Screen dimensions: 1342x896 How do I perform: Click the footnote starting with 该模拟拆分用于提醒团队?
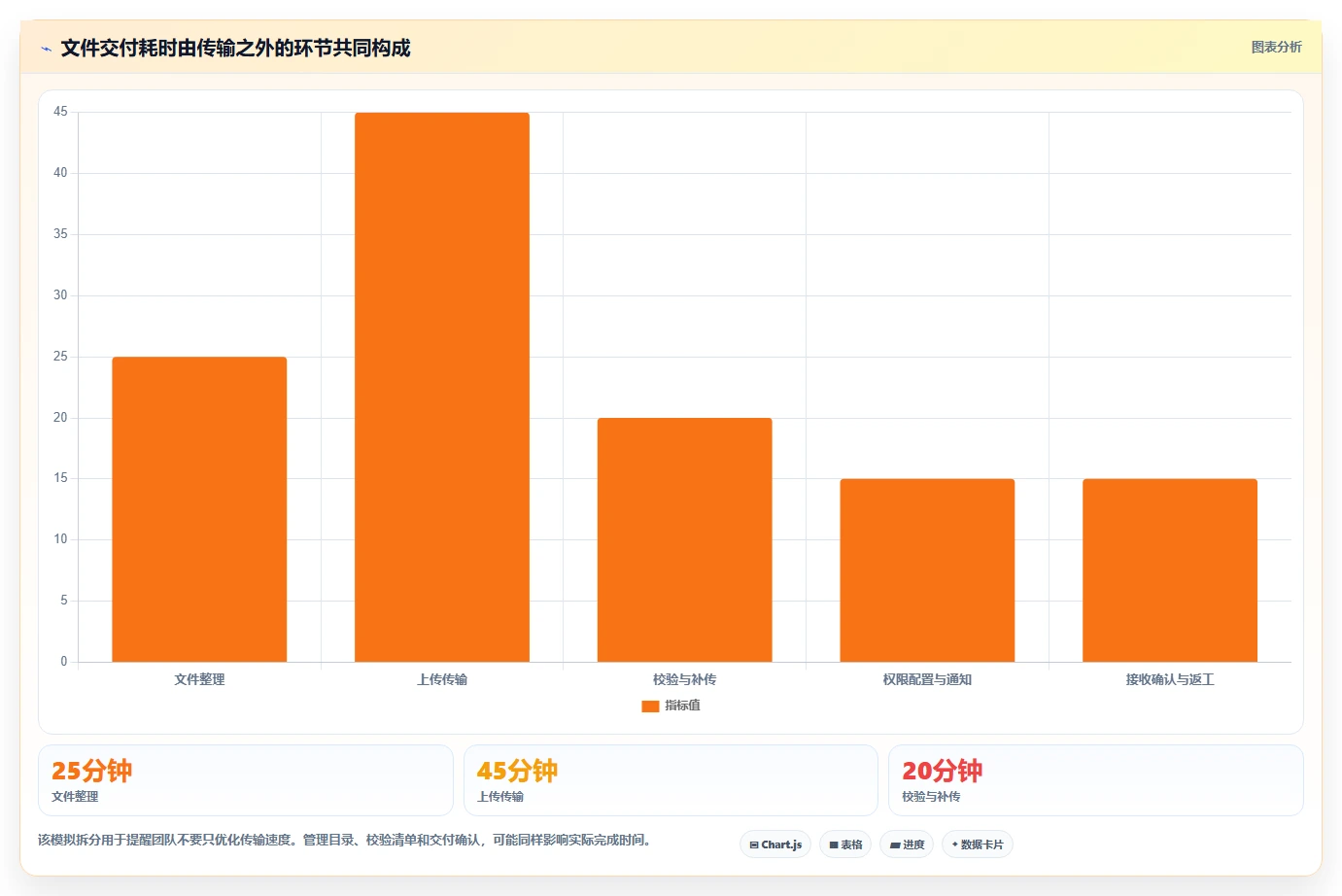click(x=344, y=840)
